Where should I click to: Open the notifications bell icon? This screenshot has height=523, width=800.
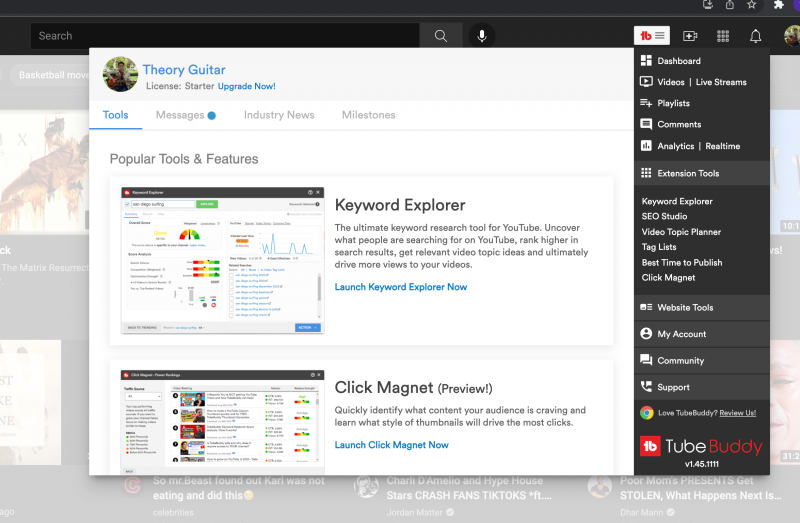click(756, 36)
